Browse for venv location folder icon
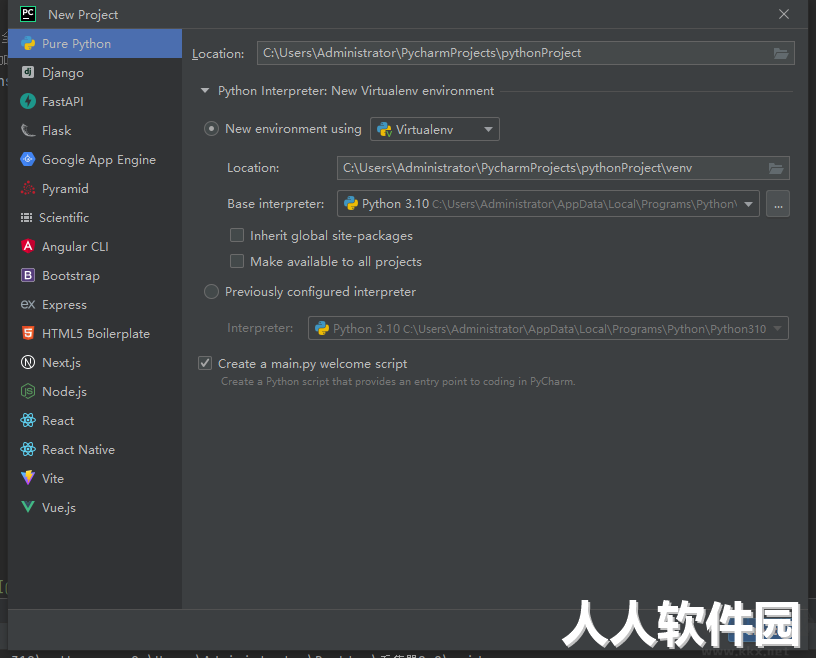The height and width of the screenshot is (658, 816). (776, 168)
